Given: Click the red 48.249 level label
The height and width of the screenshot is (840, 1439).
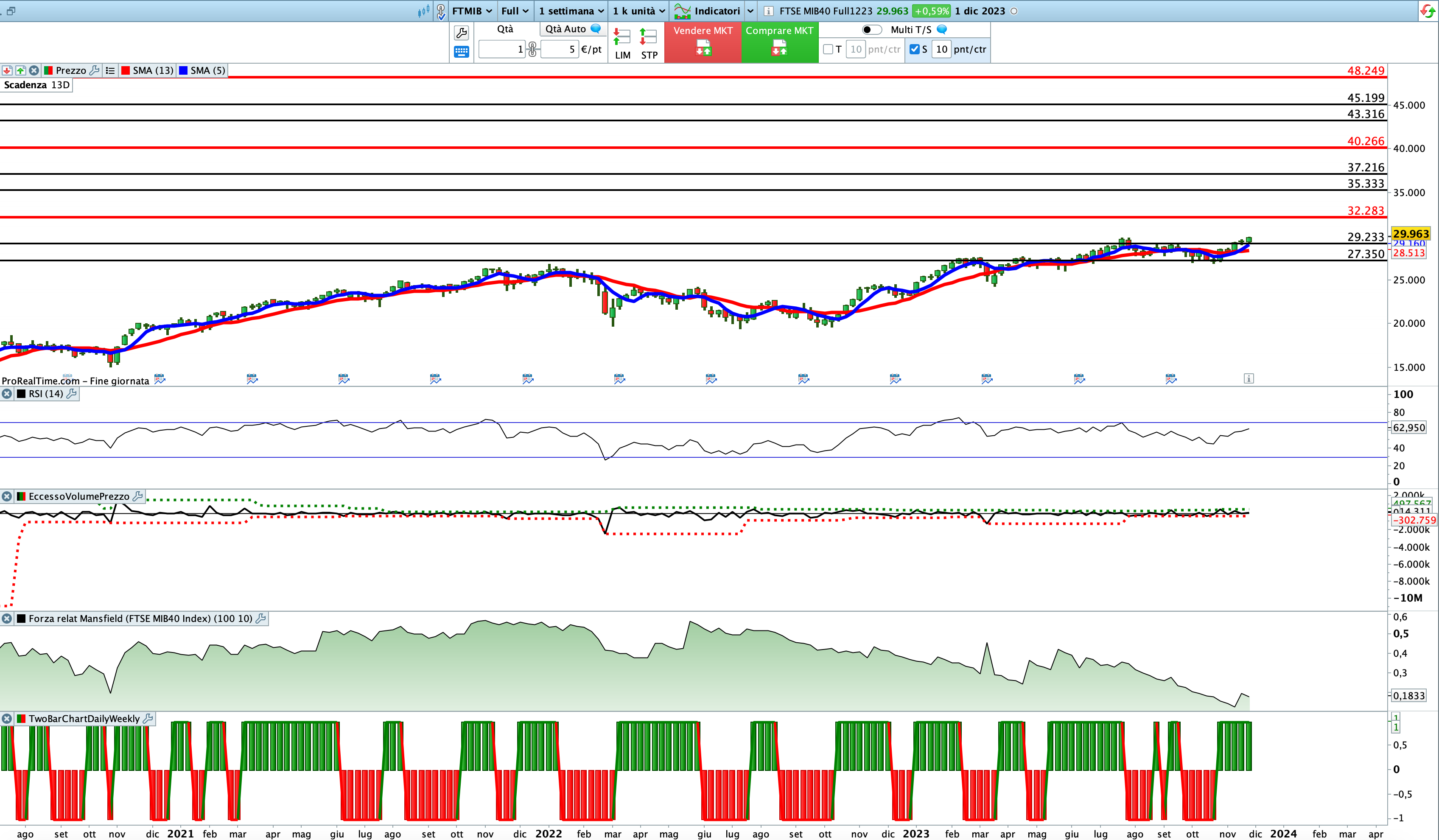Looking at the screenshot, I should click(x=1366, y=71).
